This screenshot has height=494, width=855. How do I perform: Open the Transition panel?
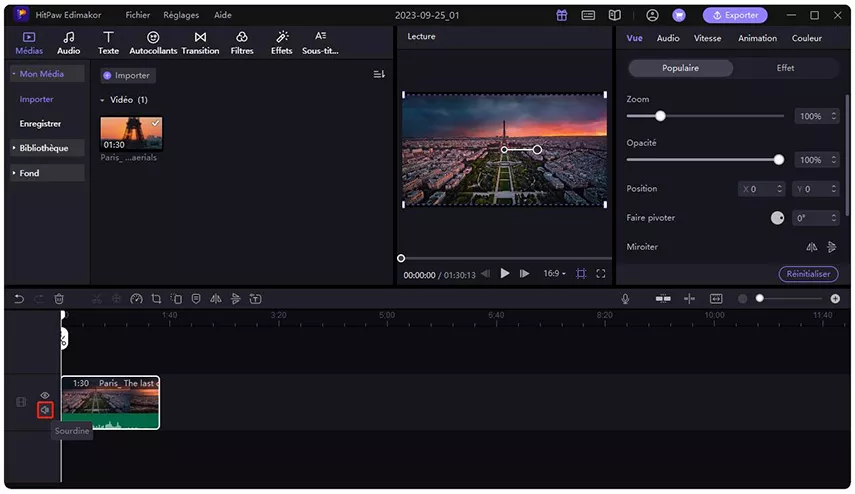[200, 43]
